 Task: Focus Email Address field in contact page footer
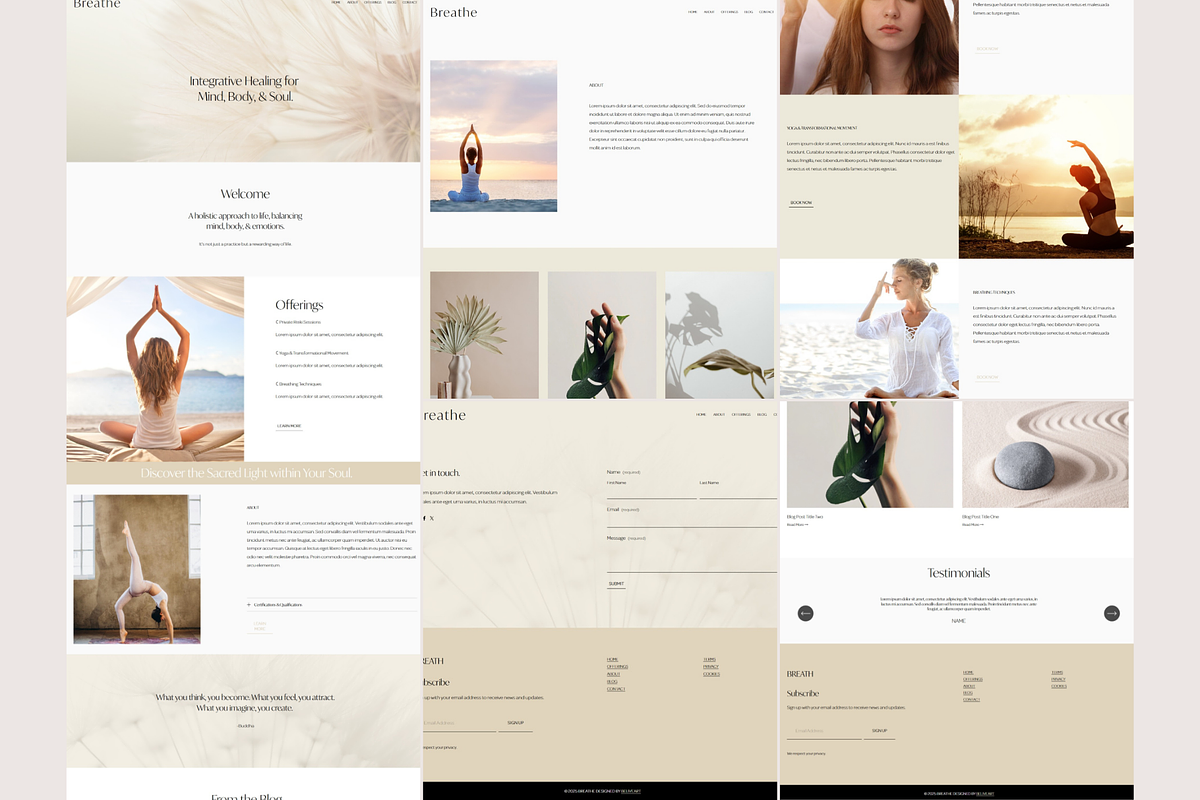coord(459,723)
